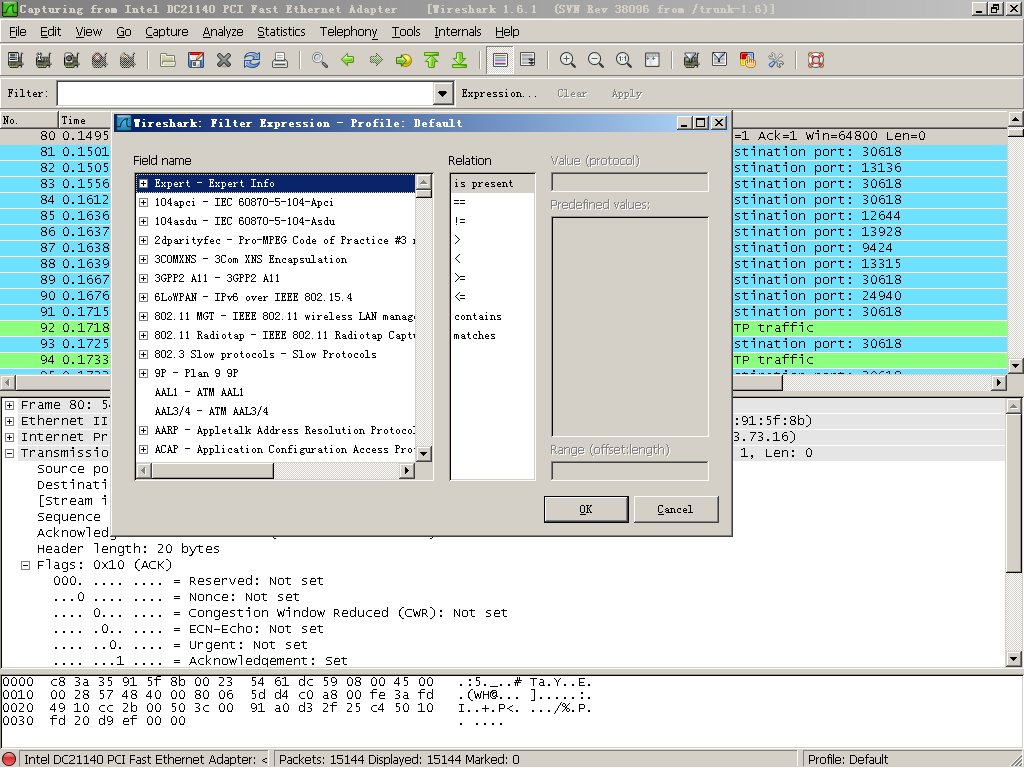The width and height of the screenshot is (1024, 768).
Task: Reload the capture file icon
Action: coord(252,60)
